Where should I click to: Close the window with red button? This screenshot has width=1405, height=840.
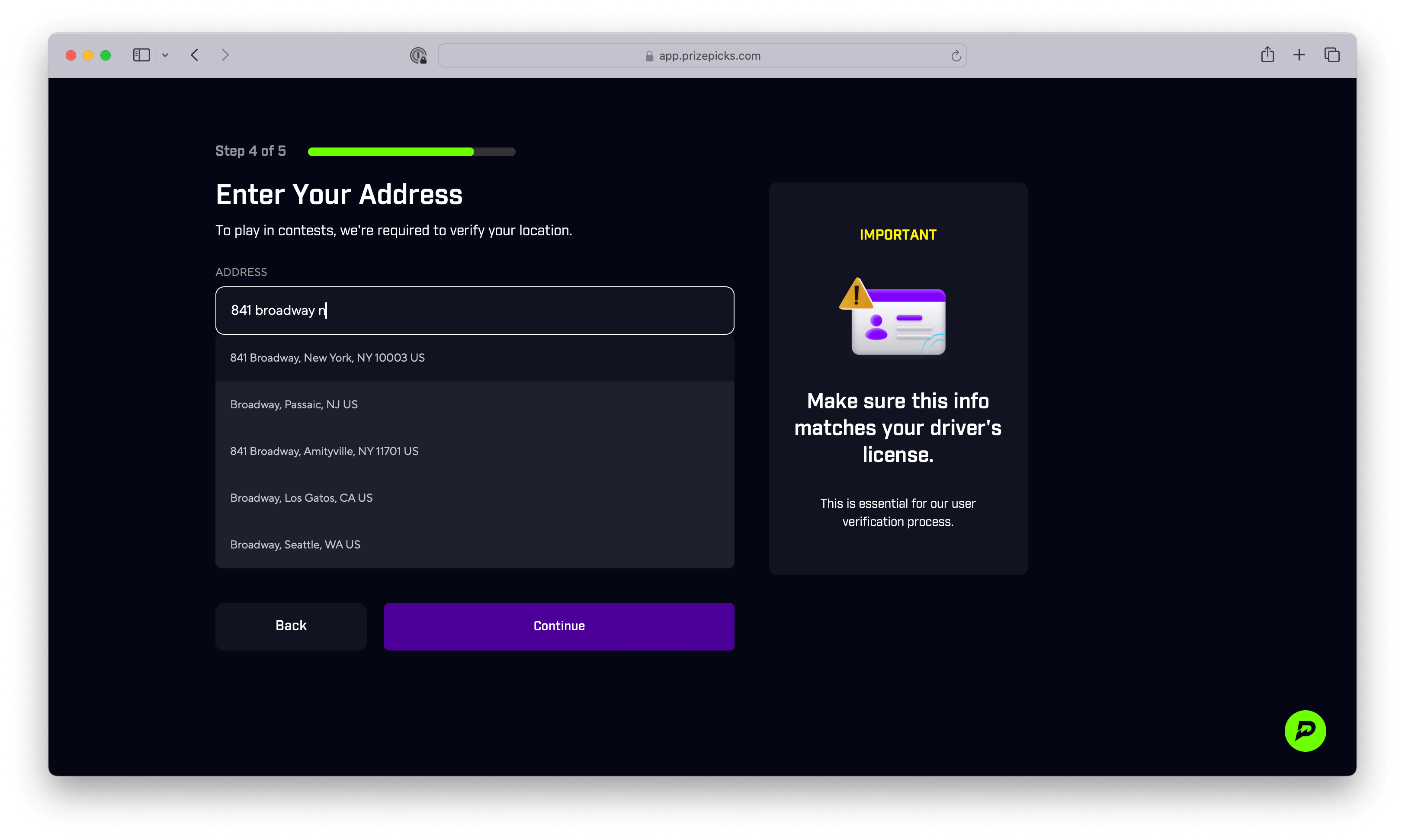point(71,55)
